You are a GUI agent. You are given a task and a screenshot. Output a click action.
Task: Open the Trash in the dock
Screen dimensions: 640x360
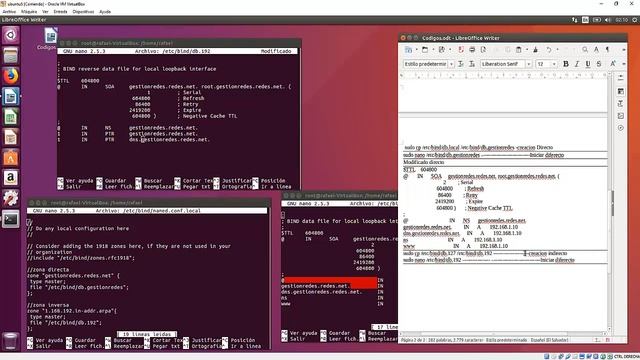pyautogui.click(x=11, y=341)
